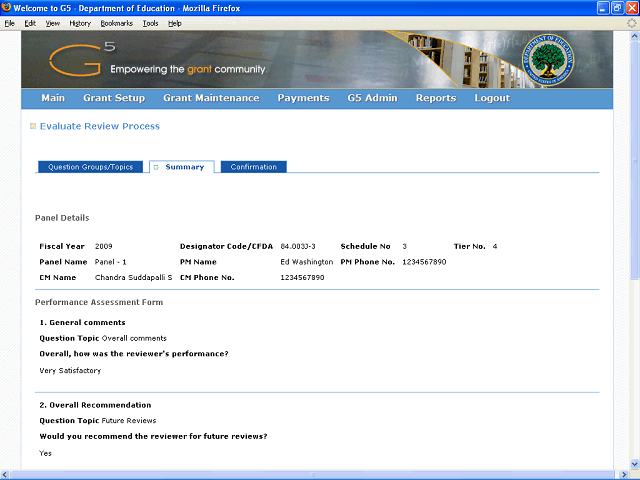Expand the Payments navigation menu
This screenshot has width=640, height=480.
tap(303, 98)
